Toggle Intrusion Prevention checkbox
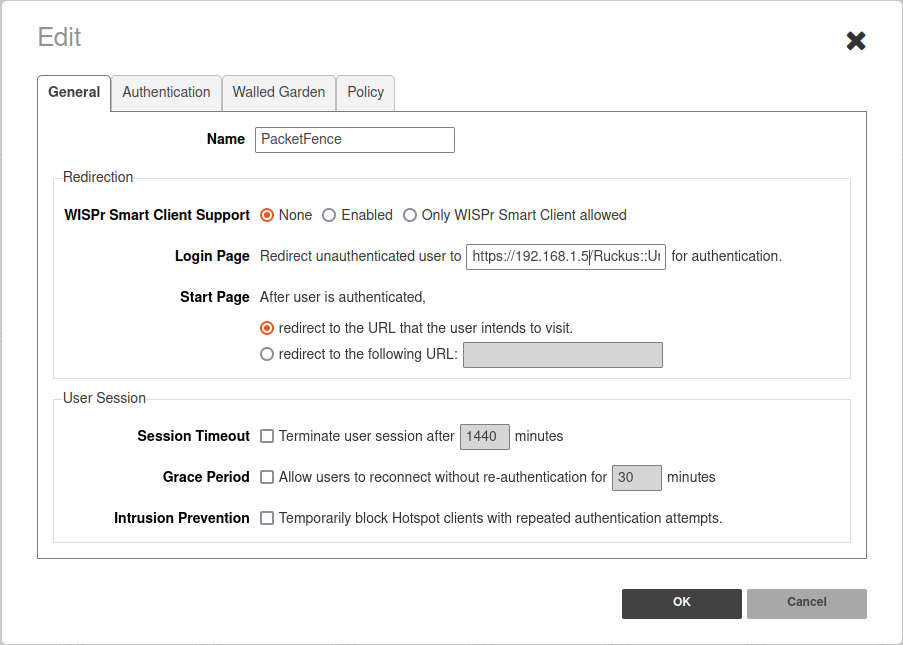 (267, 518)
